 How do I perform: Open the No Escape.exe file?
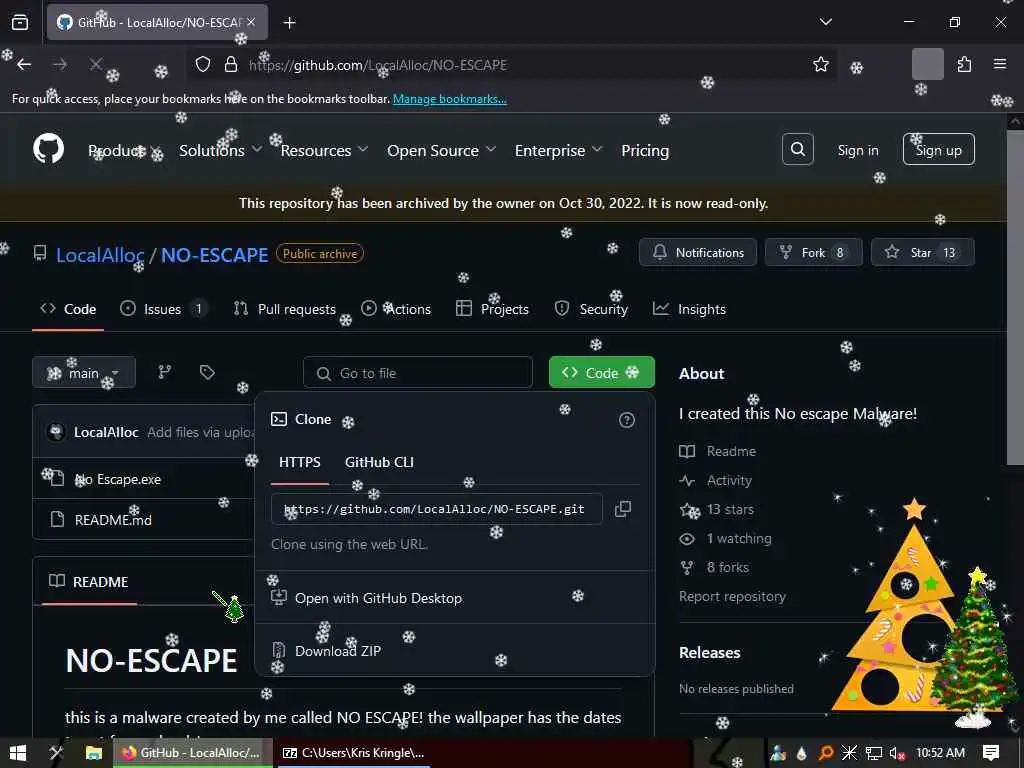pyautogui.click(x=118, y=479)
